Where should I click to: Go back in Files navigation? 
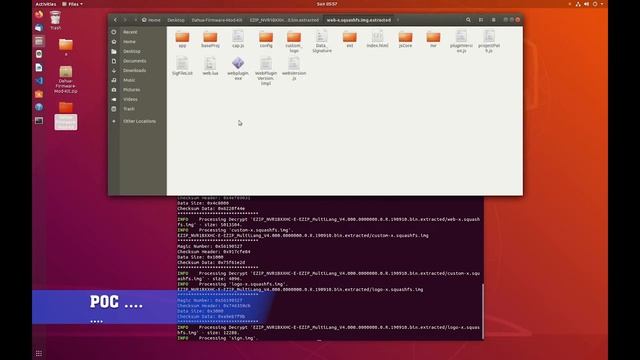point(116,20)
